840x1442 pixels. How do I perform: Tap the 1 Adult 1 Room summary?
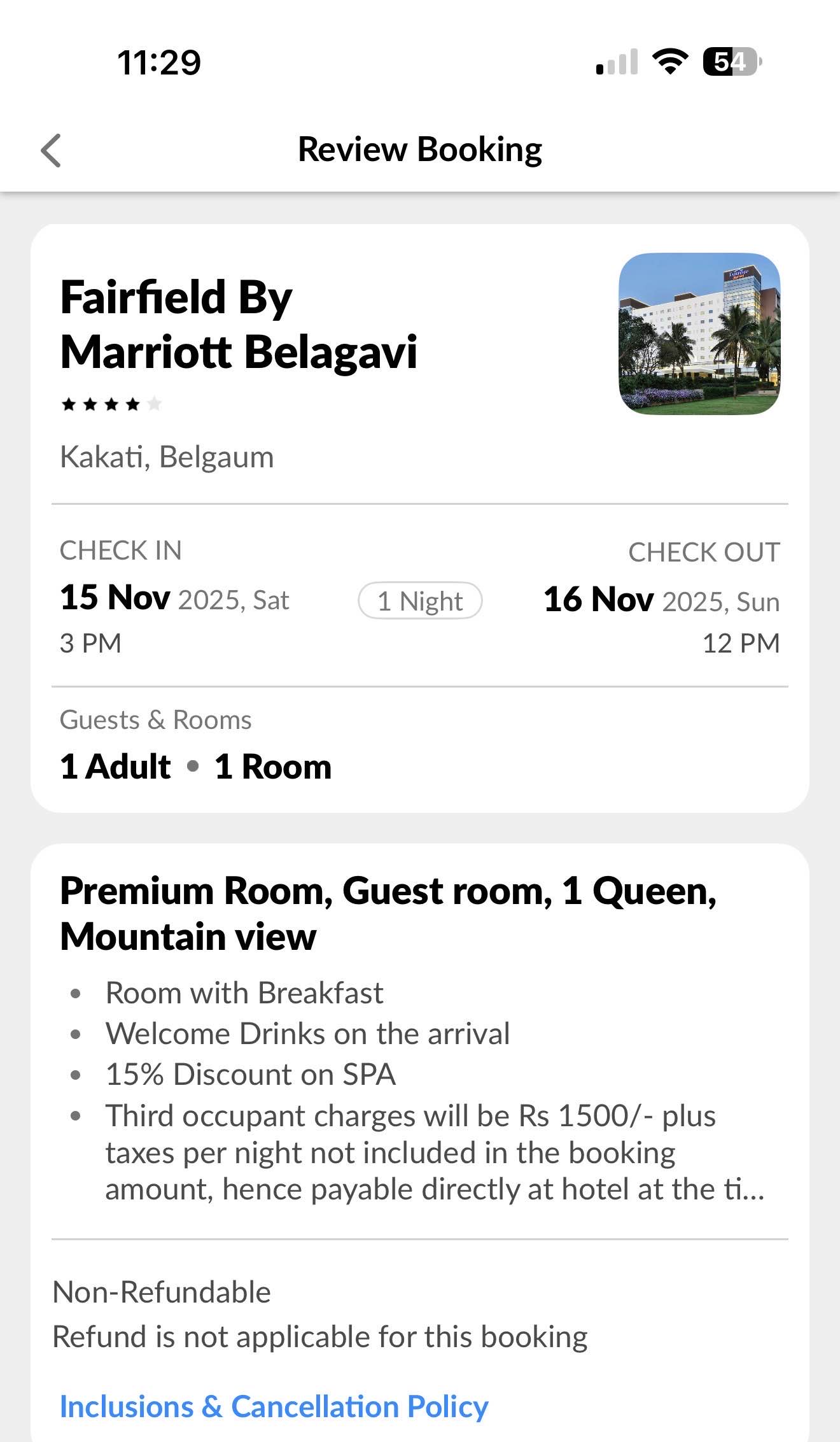pyautogui.click(x=196, y=767)
